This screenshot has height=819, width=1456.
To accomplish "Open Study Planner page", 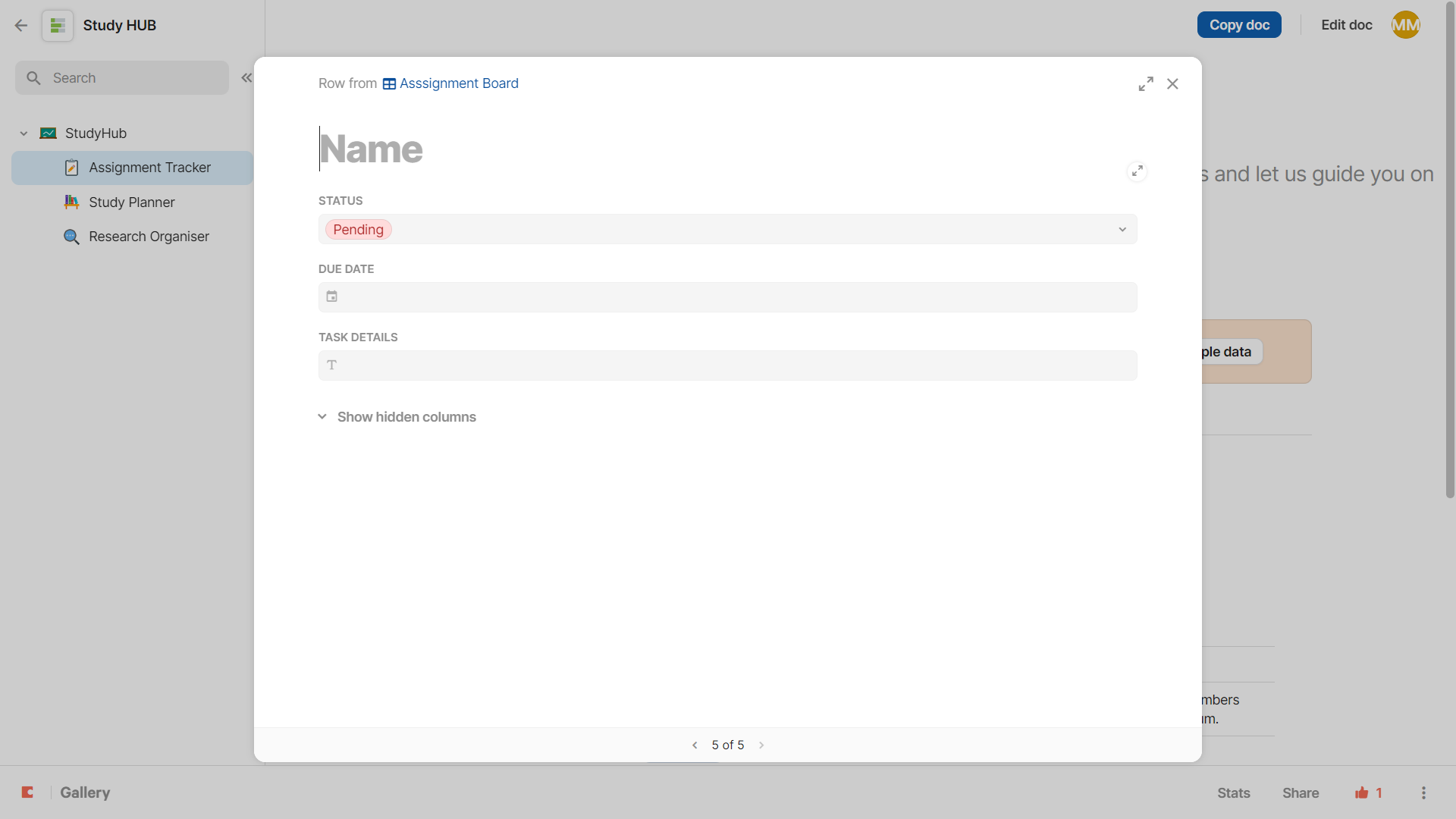I will point(131,202).
